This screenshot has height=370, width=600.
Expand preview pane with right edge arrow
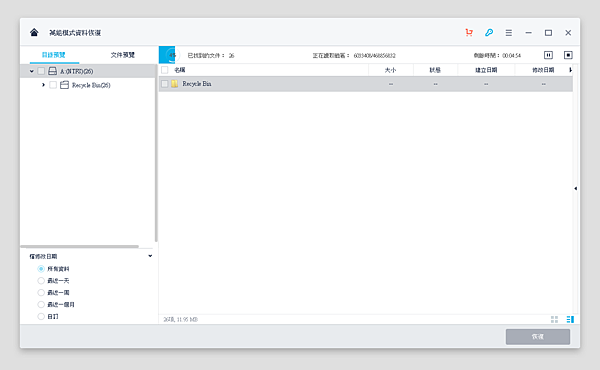click(576, 188)
